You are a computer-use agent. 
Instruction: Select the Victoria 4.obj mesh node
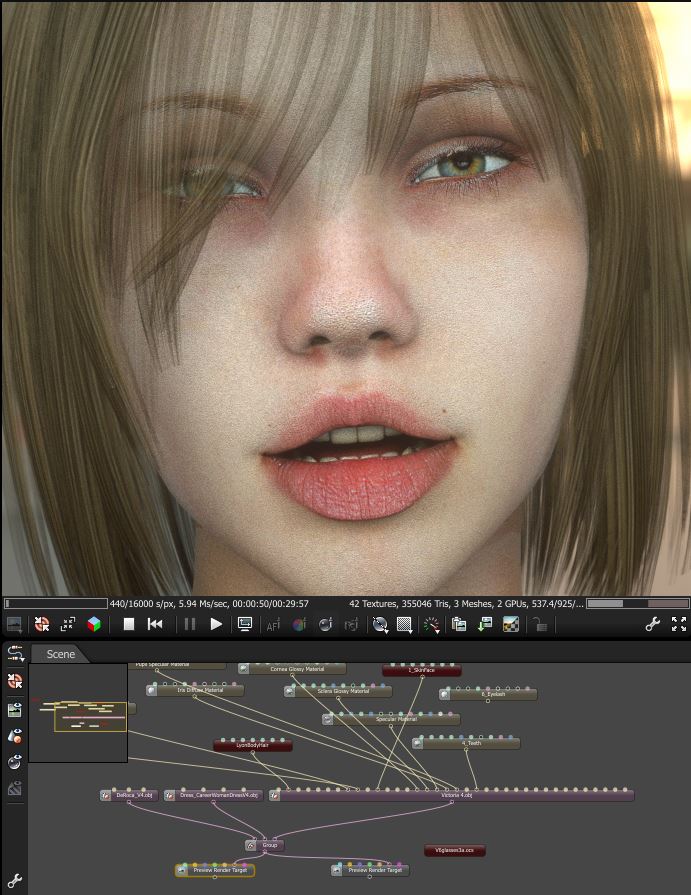point(451,795)
